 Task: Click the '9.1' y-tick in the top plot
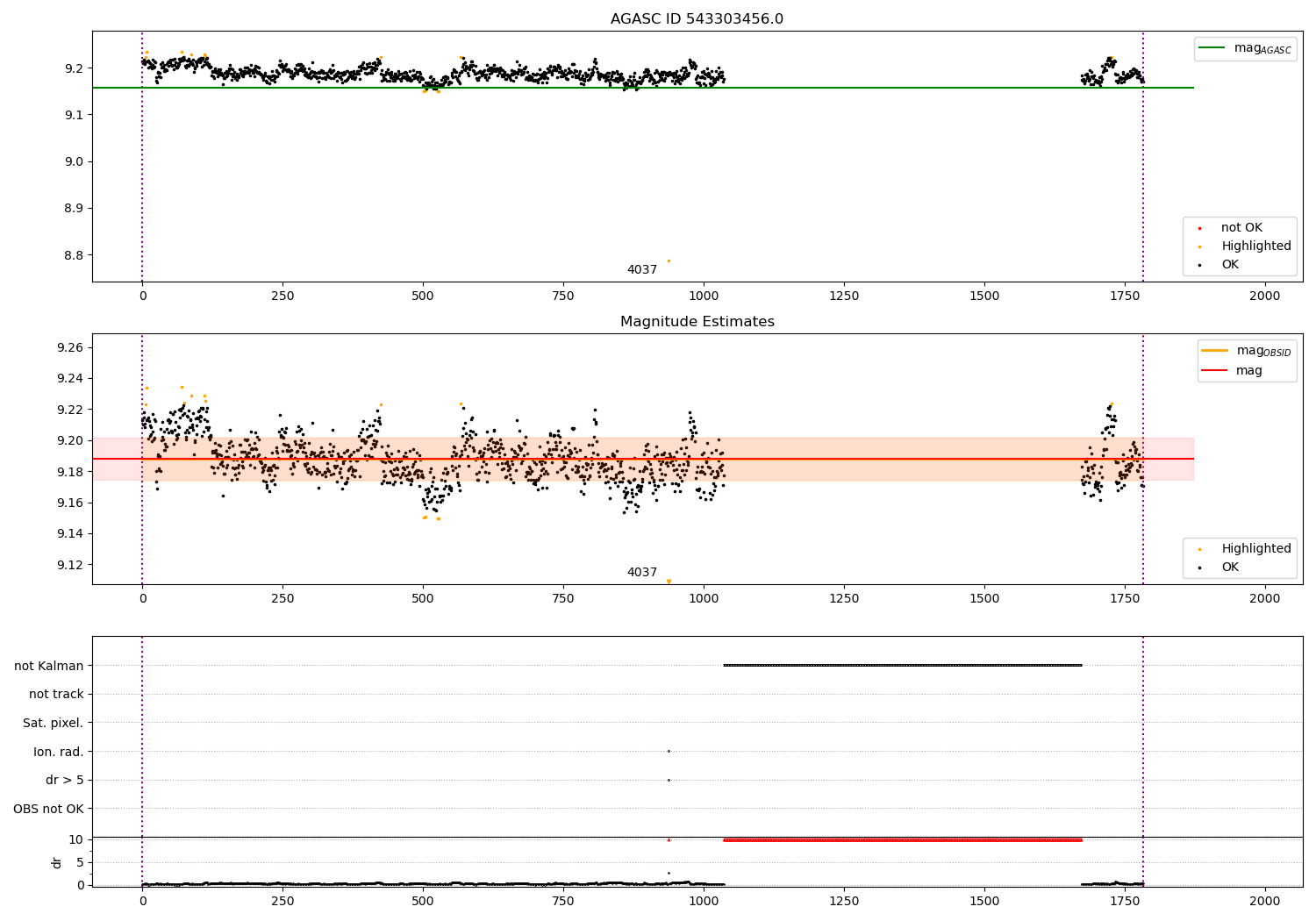click(x=74, y=115)
